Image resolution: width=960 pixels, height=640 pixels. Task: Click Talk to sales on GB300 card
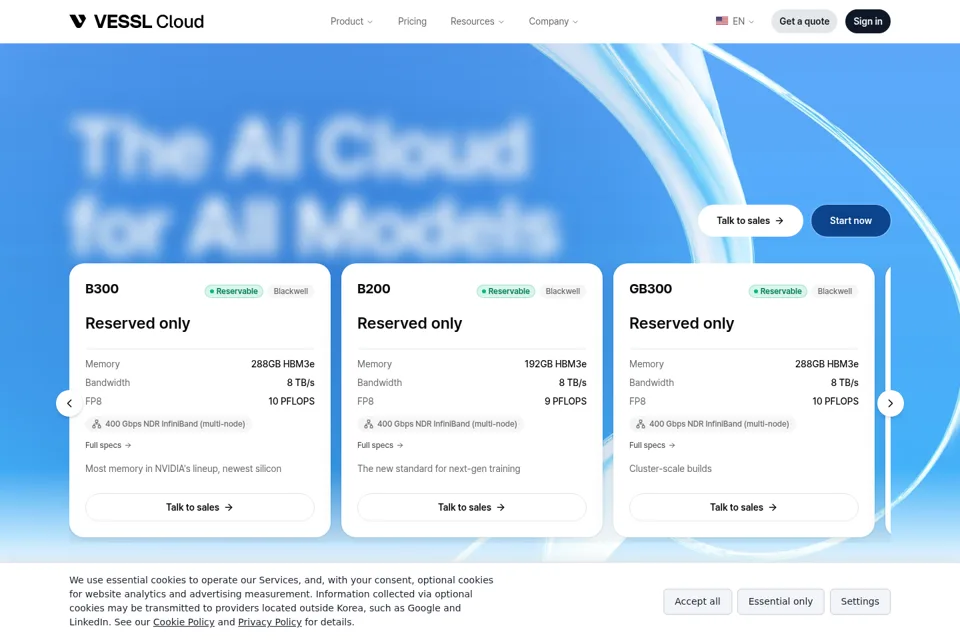pyautogui.click(x=743, y=507)
